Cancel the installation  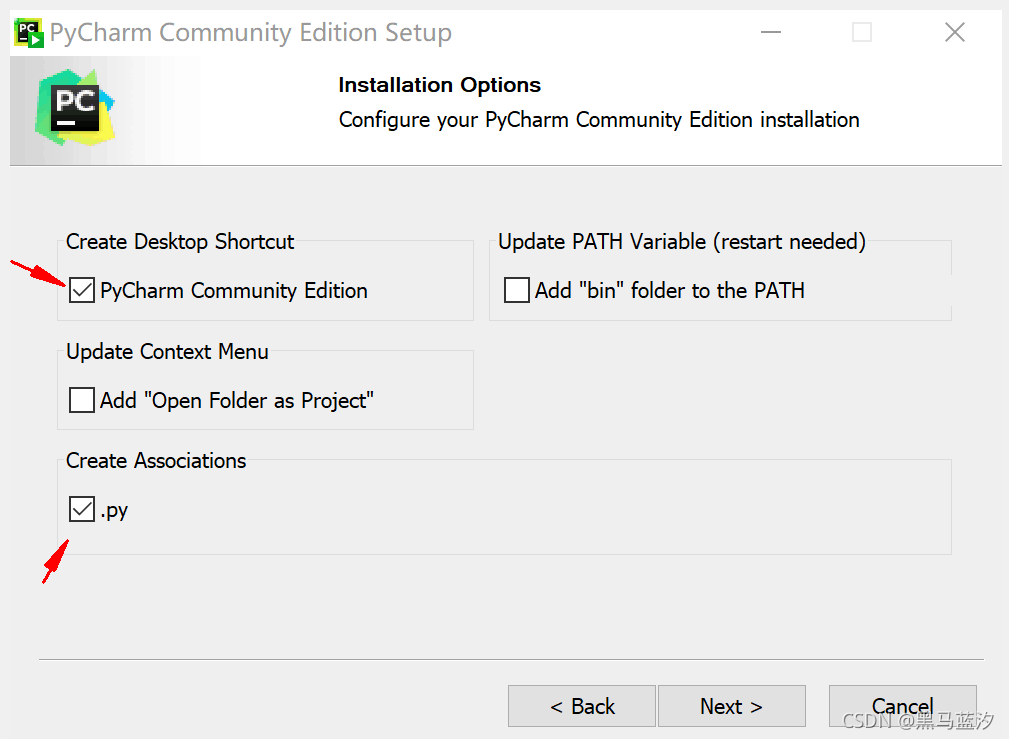(902, 706)
